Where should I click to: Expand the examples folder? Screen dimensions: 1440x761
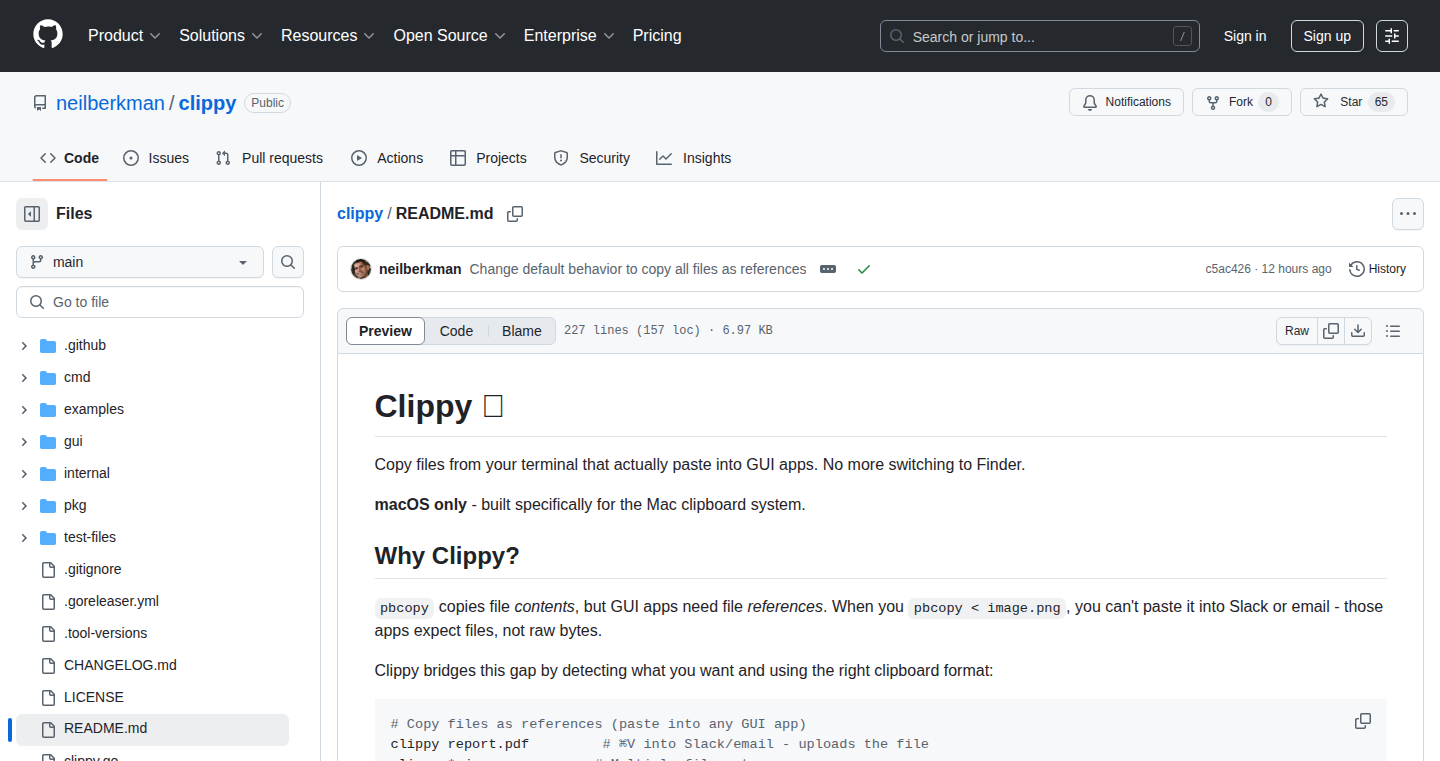[x=24, y=409]
